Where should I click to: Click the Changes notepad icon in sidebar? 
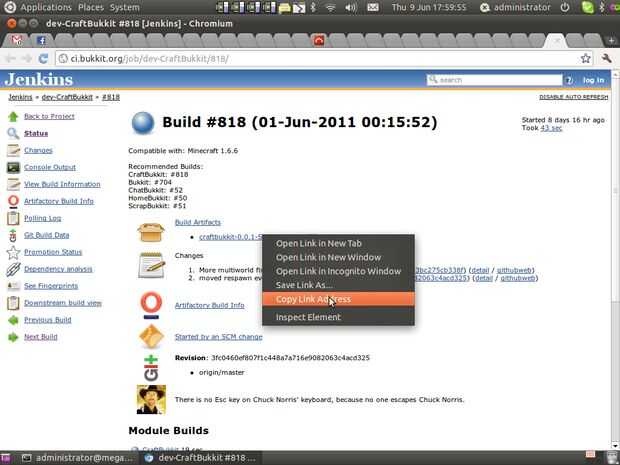pos(13,150)
